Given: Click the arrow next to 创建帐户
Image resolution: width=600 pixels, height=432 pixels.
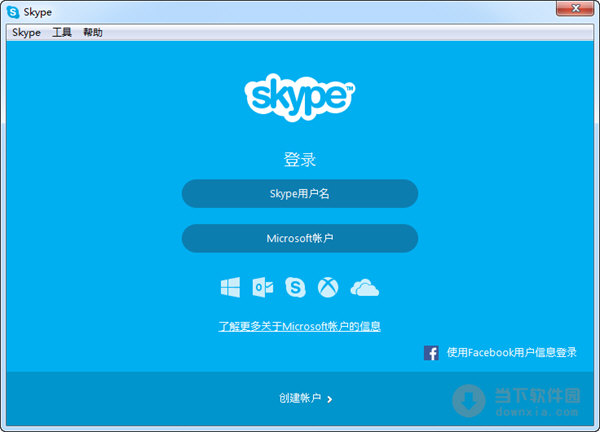Looking at the screenshot, I should point(329,399).
